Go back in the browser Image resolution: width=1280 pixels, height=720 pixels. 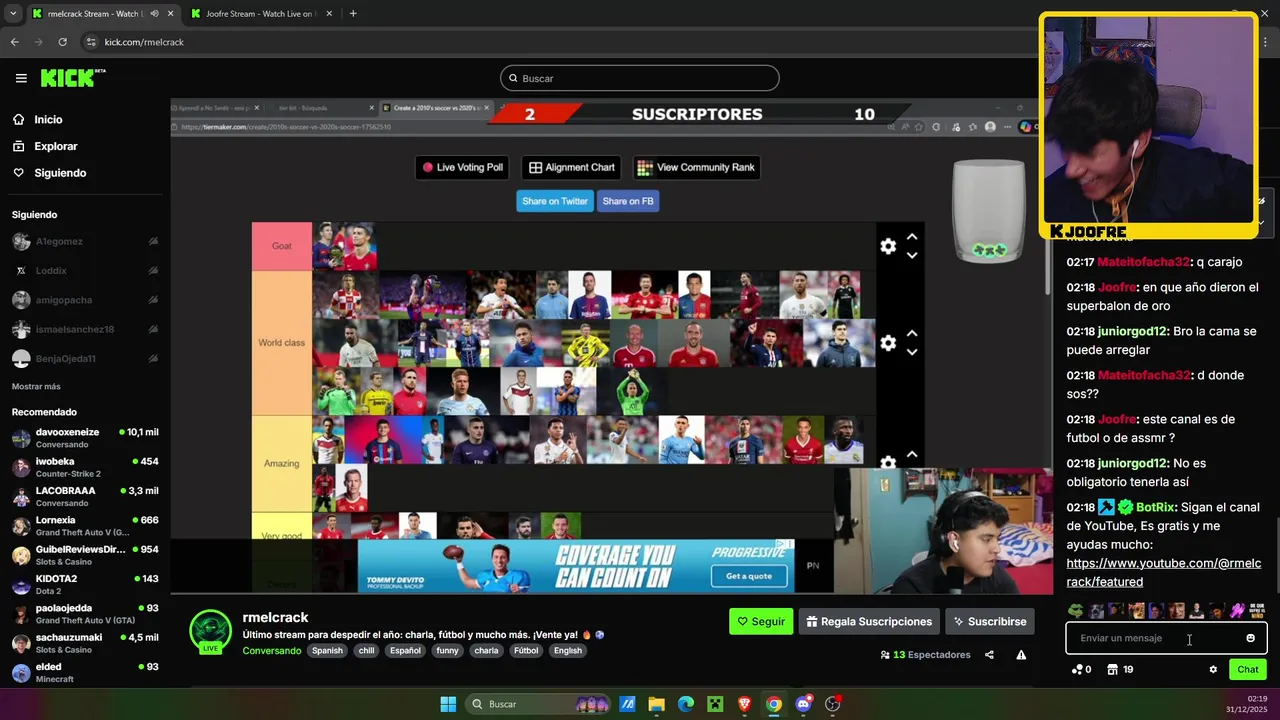tap(14, 42)
